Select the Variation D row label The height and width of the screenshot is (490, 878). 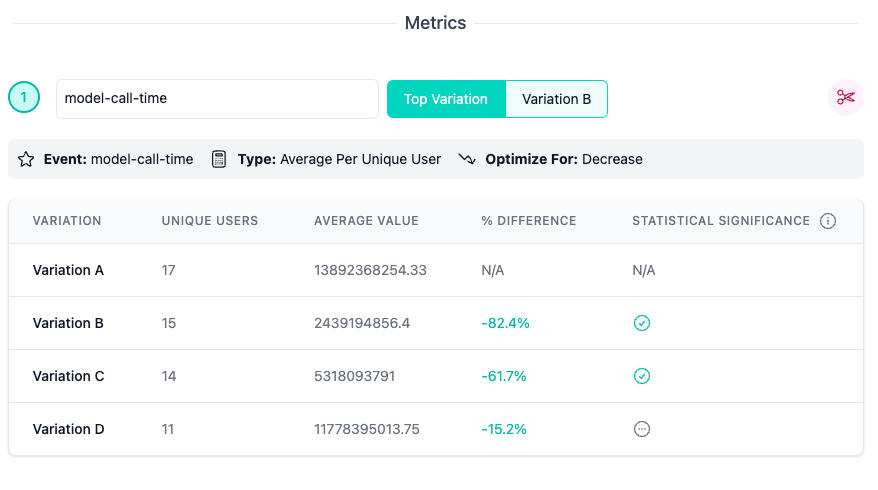click(68, 429)
